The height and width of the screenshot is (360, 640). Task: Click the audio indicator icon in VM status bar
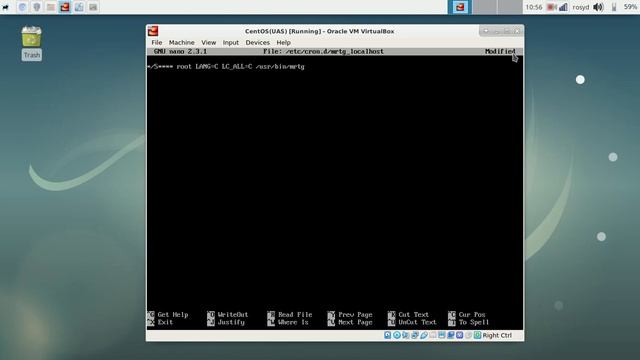tap(405, 335)
